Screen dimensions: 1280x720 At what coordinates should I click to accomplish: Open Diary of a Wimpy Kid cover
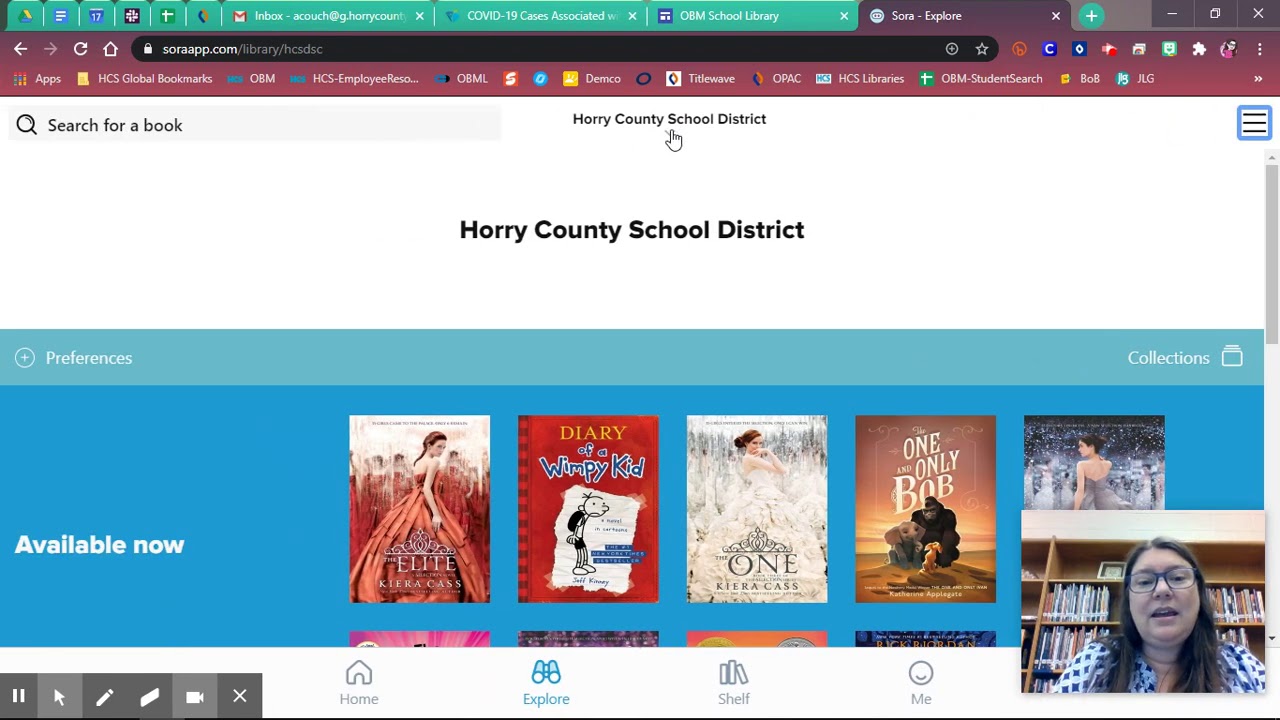click(x=588, y=509)
